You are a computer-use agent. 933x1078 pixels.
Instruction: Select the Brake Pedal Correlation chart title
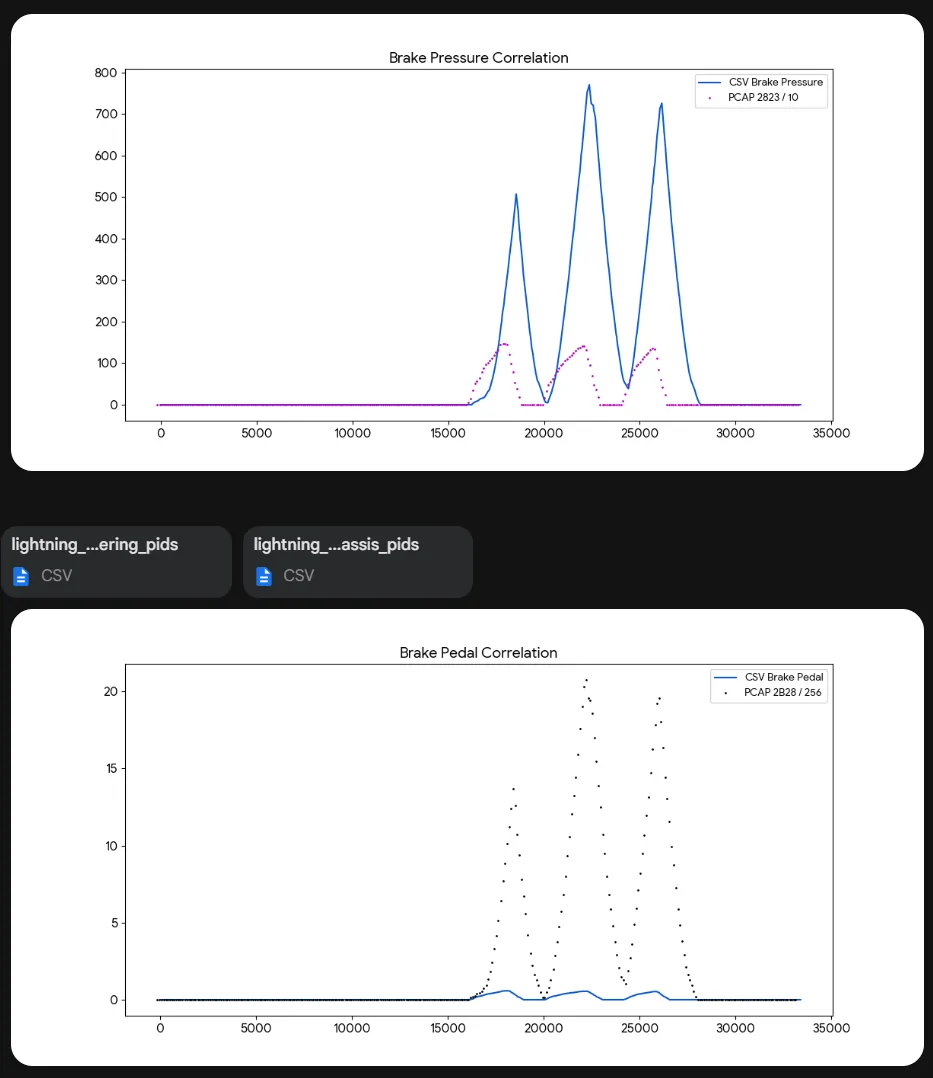[478, 652]
